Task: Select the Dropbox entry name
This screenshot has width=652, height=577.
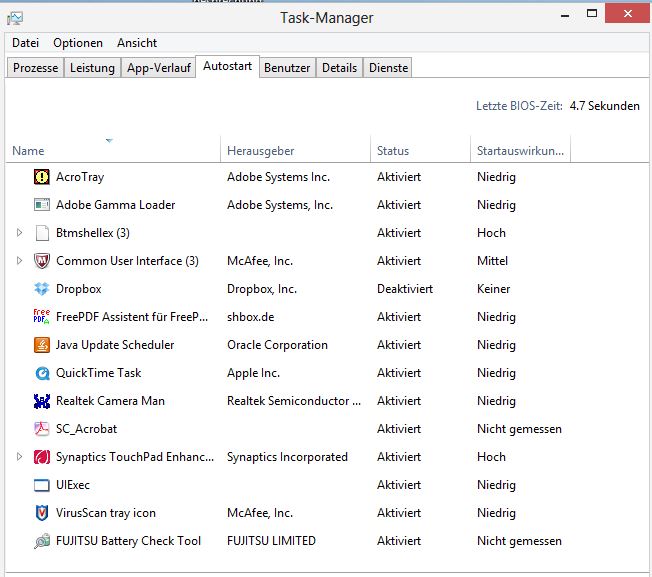Action: 79,289
